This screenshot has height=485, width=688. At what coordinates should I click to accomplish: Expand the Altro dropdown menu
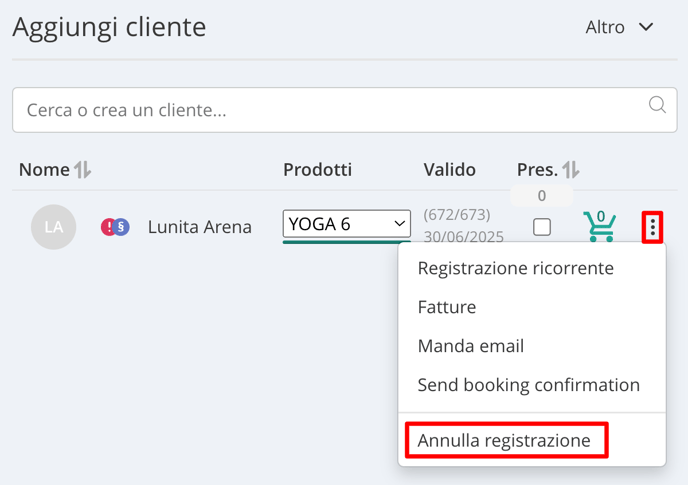pyautogui.click(x=619, y=27)
